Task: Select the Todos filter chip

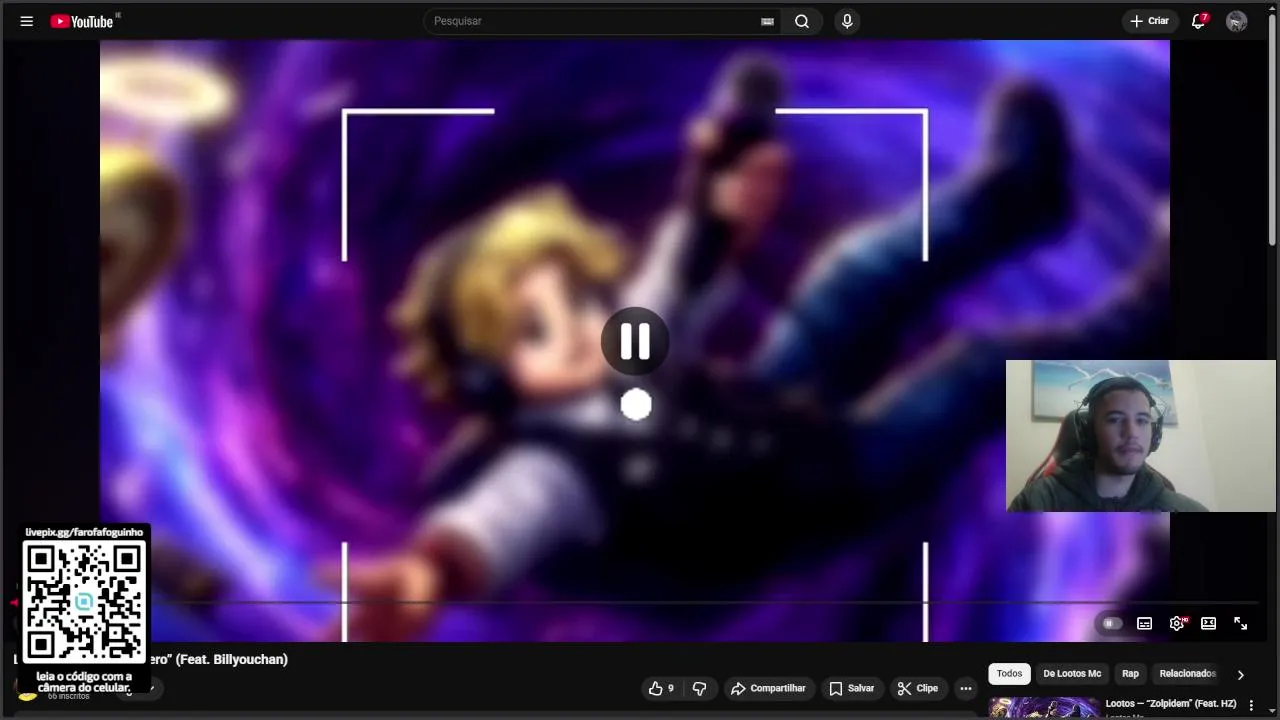Action: (1009, 674)
